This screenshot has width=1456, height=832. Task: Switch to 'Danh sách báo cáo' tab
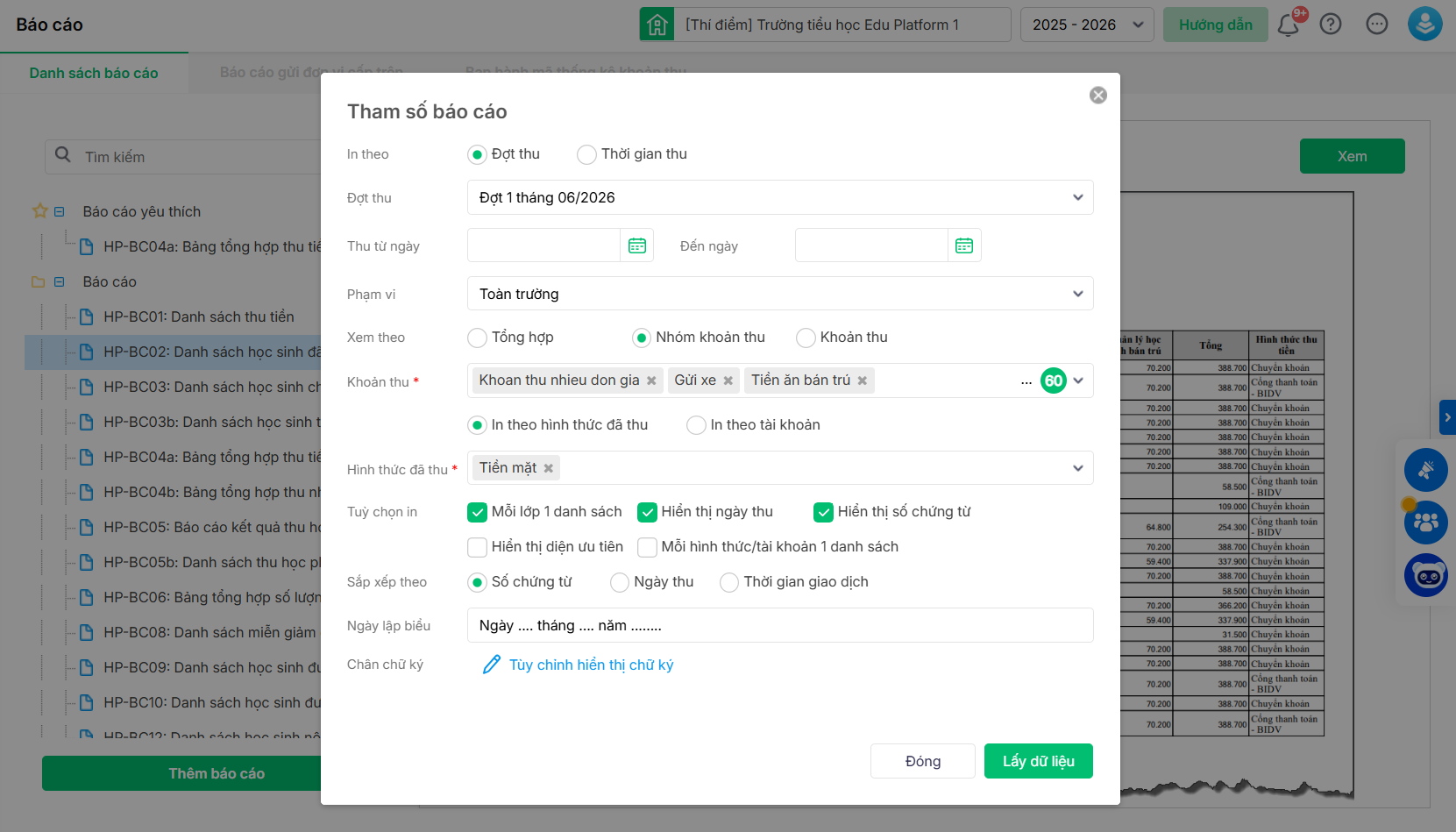point(94,73)
